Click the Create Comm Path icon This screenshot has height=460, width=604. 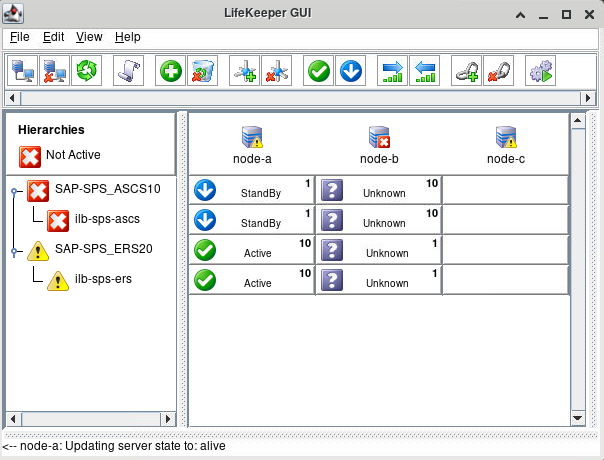[245, 71]
